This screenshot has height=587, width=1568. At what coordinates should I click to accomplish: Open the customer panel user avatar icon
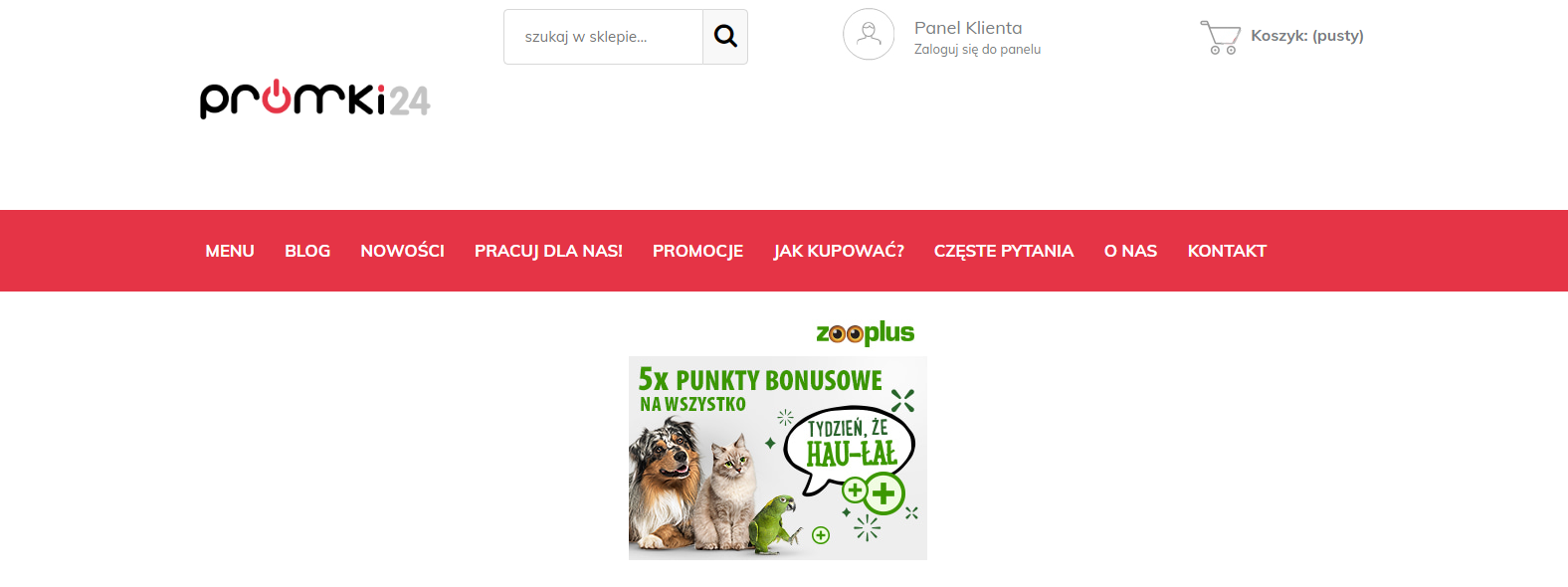click(x=869, y=34)
